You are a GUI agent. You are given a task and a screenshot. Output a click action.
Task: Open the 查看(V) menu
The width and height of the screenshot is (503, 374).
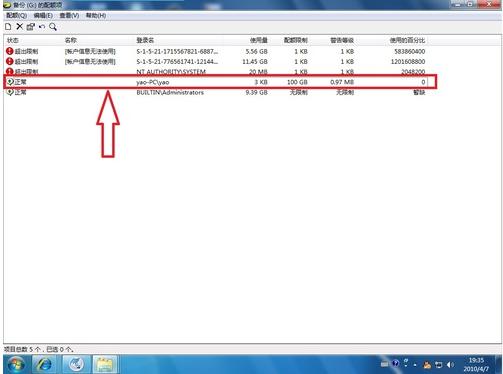click(69, 16)
